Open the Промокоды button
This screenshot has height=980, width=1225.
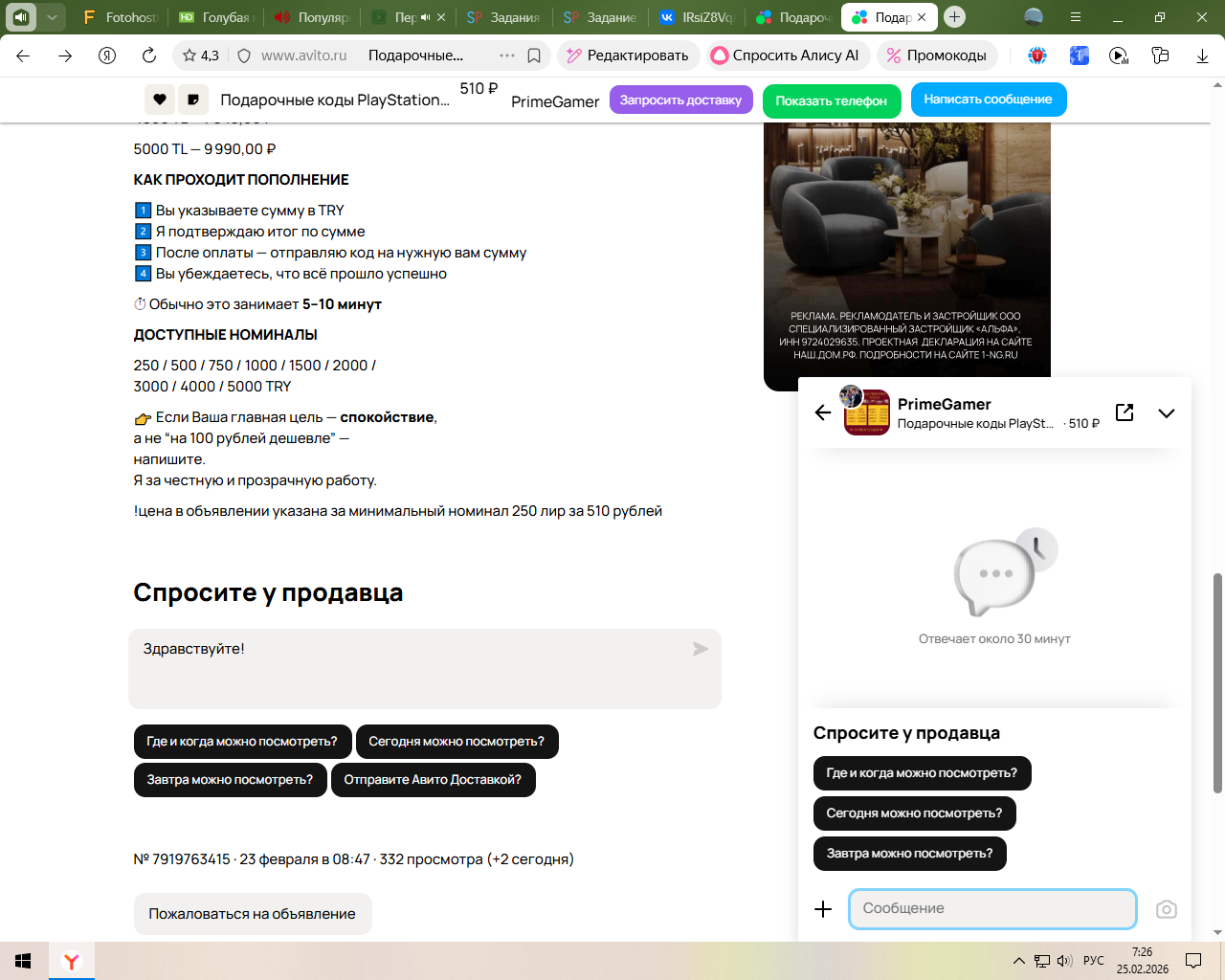pos(937,56)
